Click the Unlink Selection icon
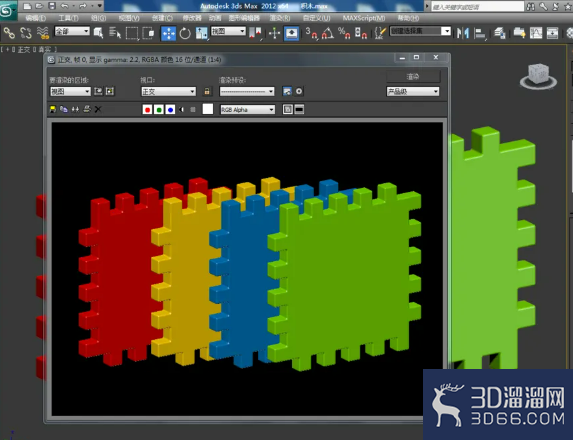This screenshot has height=440, width=573. click(26, 33)
